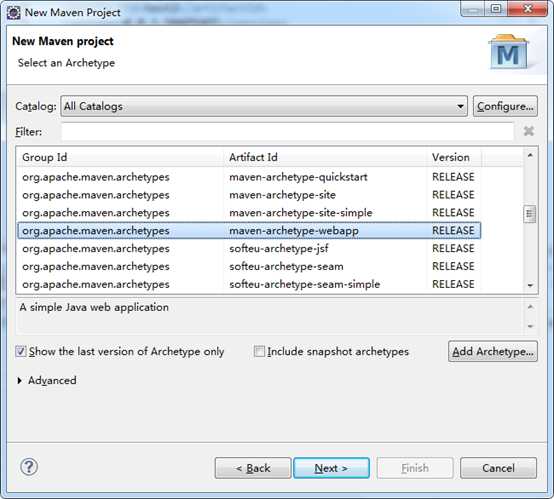Click the Configure... button
Image resolution: width=554 pixels, height=499 pixels.
(x=505, y=106)
